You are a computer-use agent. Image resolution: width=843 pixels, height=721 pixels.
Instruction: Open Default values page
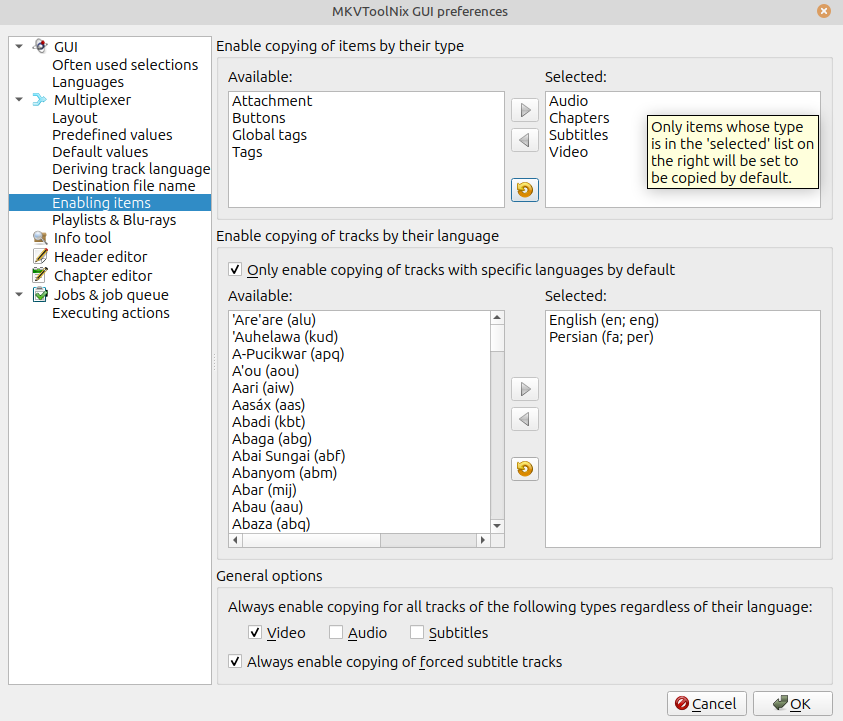coord(100,152)
